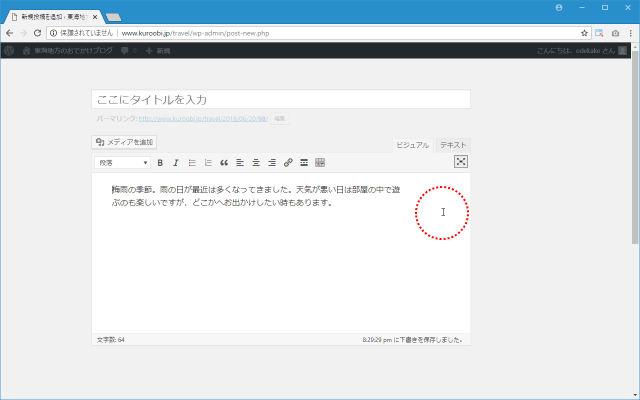Insert a bulleted list
The width and height of the screenshot is (640, 400).
pos(192,162)
